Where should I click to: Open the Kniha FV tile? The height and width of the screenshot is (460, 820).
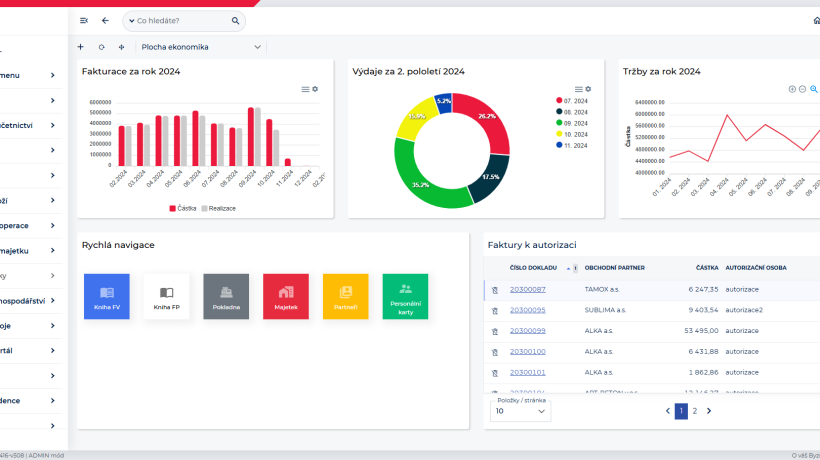pyautogui.click(x=107, y=296)
